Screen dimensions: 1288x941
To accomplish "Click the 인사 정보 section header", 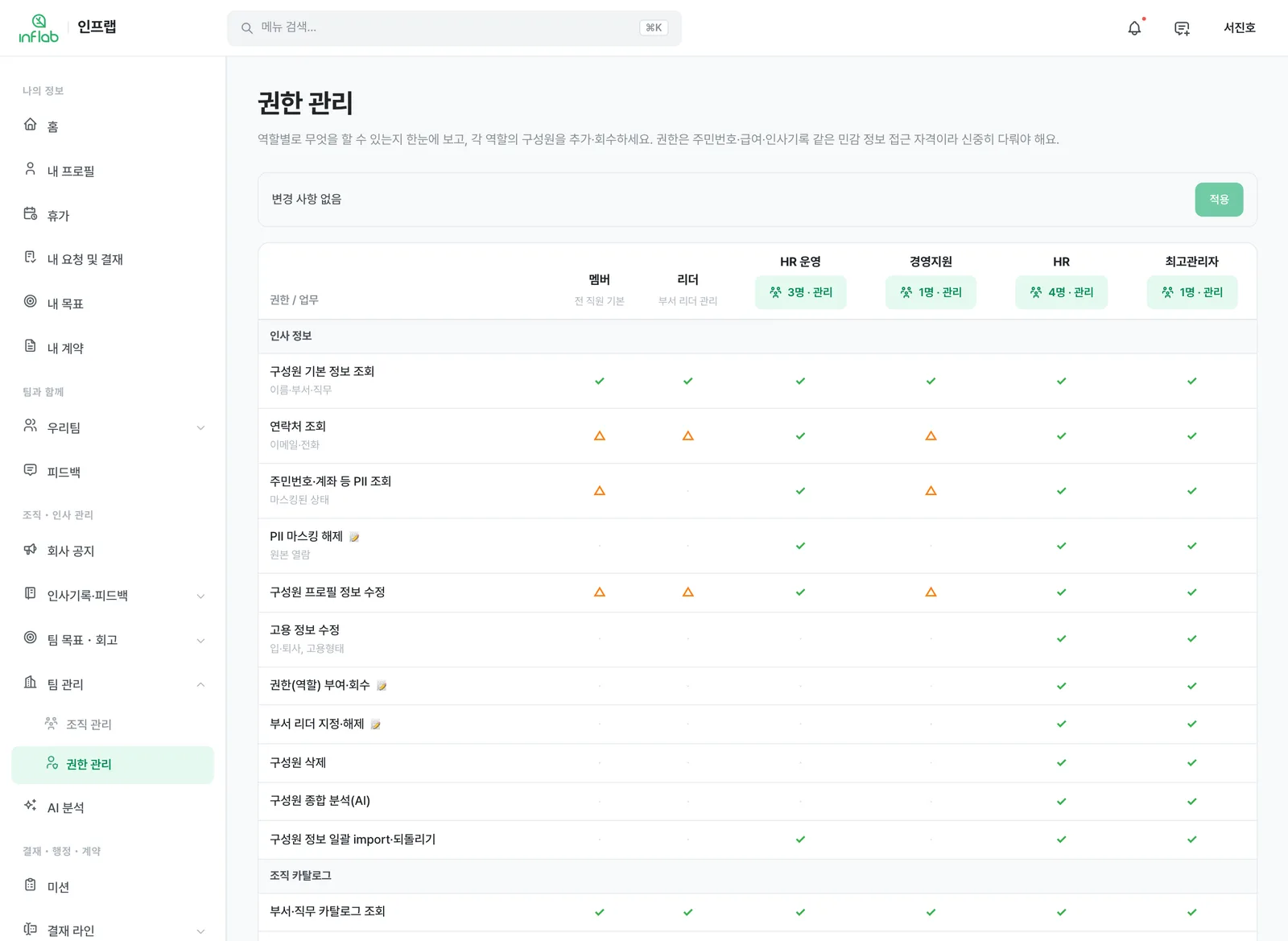I will click(x=291, y=336).
